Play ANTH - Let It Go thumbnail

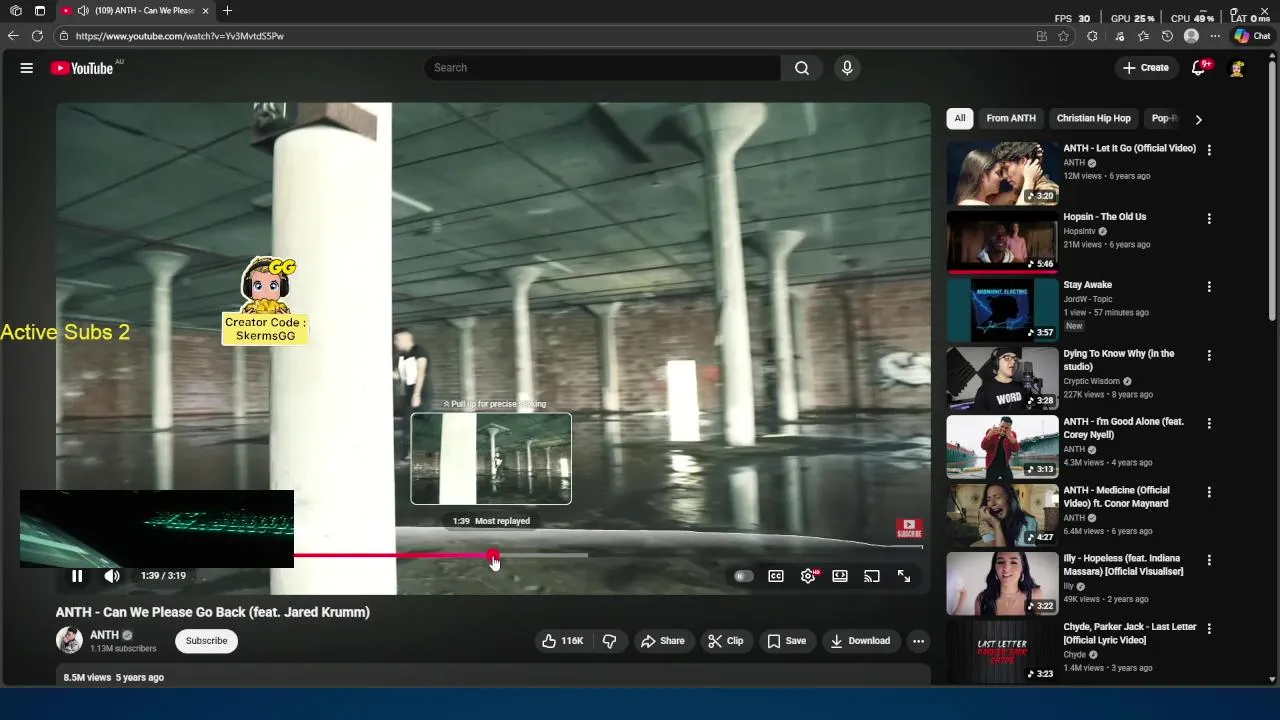pos(1002,173)
